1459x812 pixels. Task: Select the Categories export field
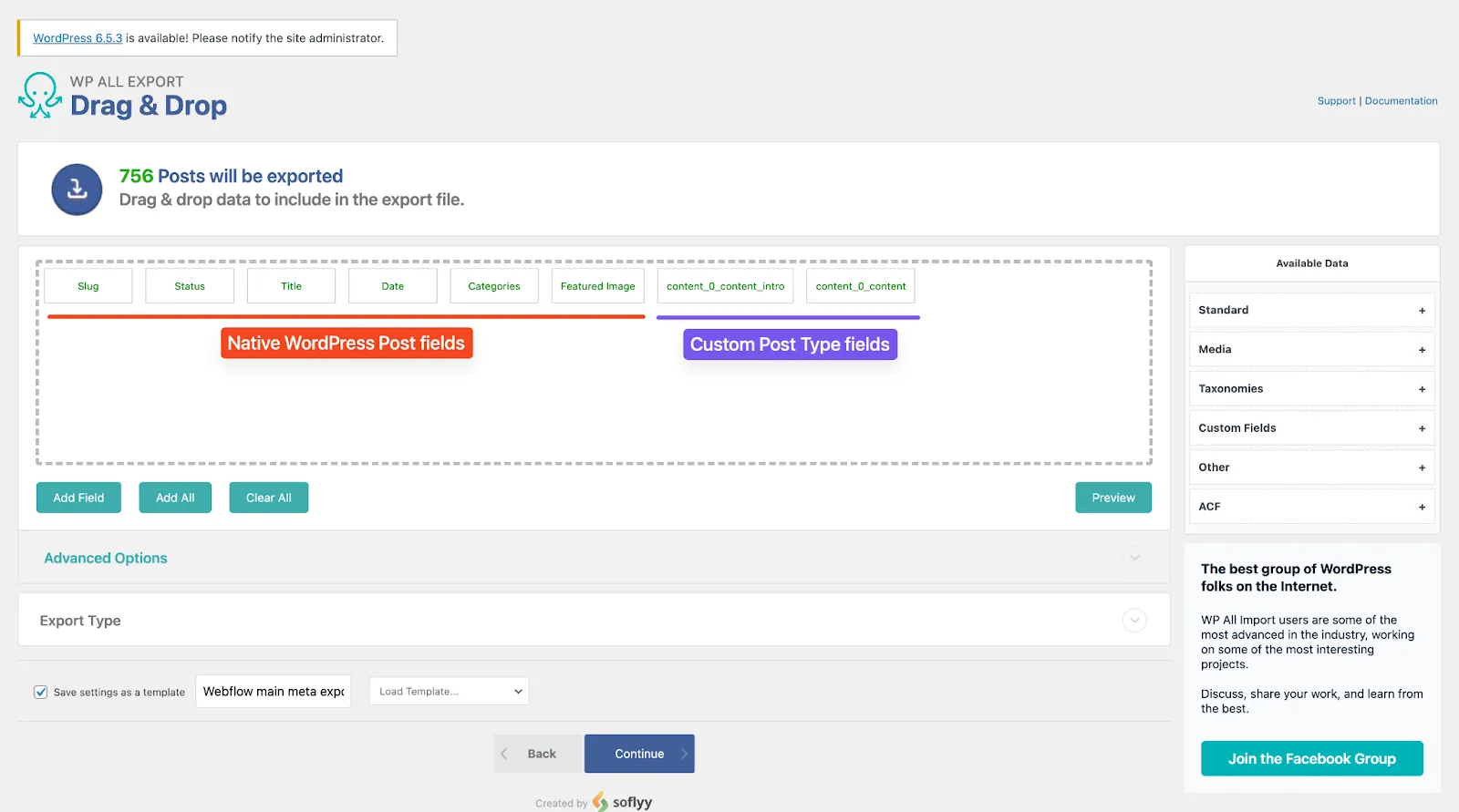(494, 286)
